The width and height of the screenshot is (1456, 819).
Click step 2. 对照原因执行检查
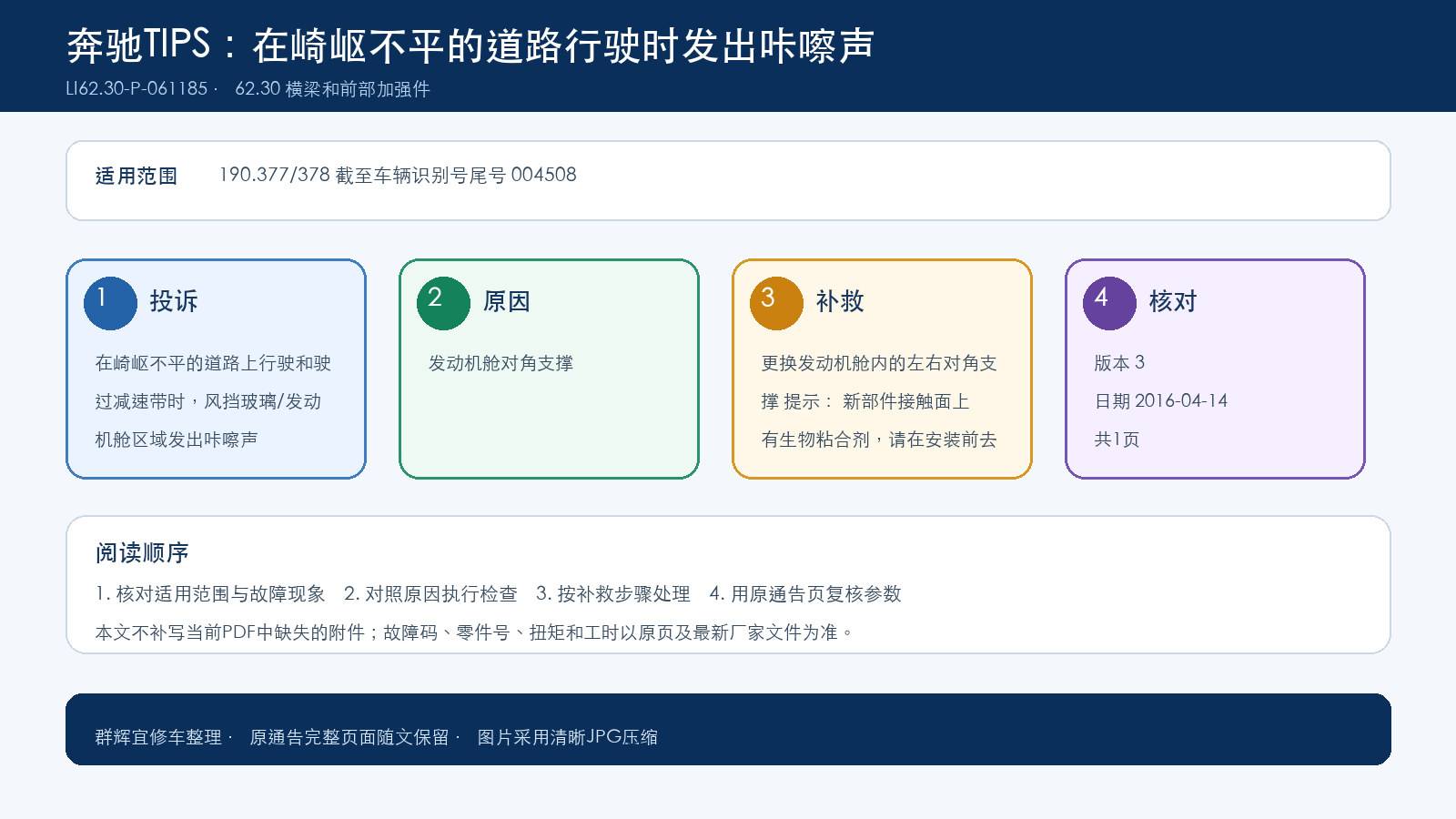[x=430, y=594]
